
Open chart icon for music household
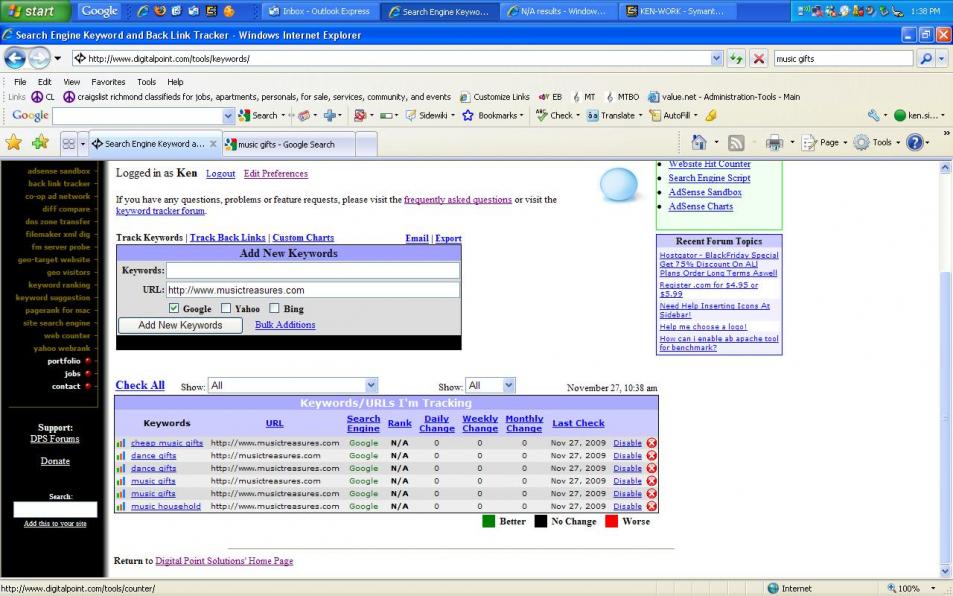coord(120,506)
